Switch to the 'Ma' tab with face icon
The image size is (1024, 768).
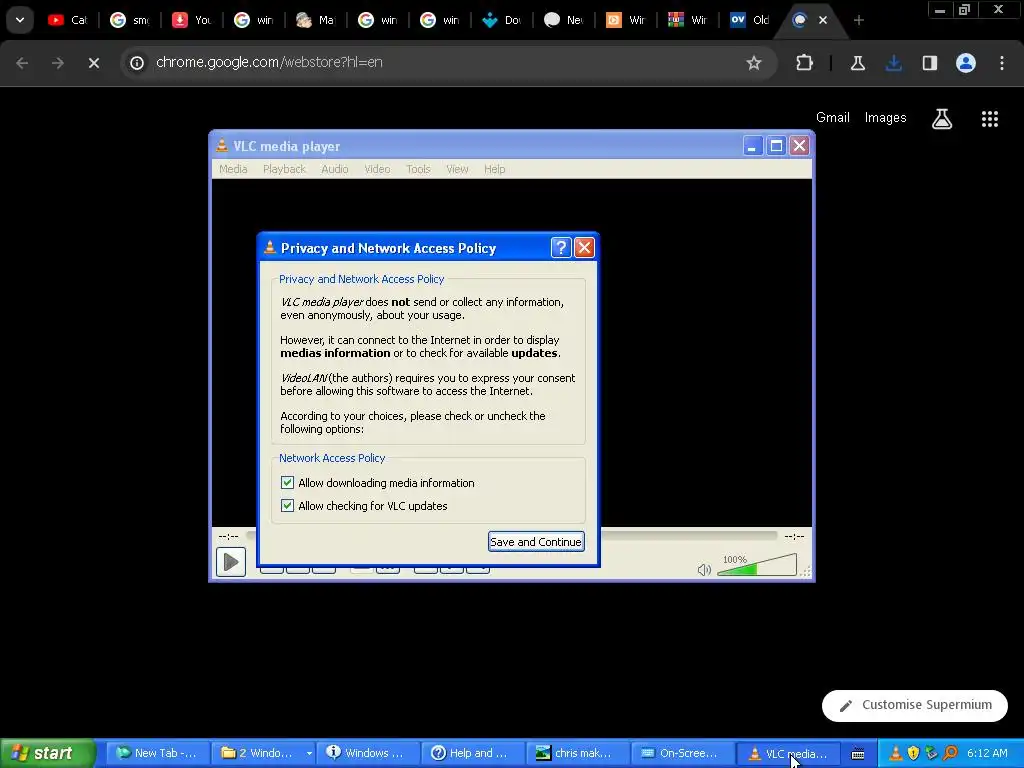(x=315, y=20)
